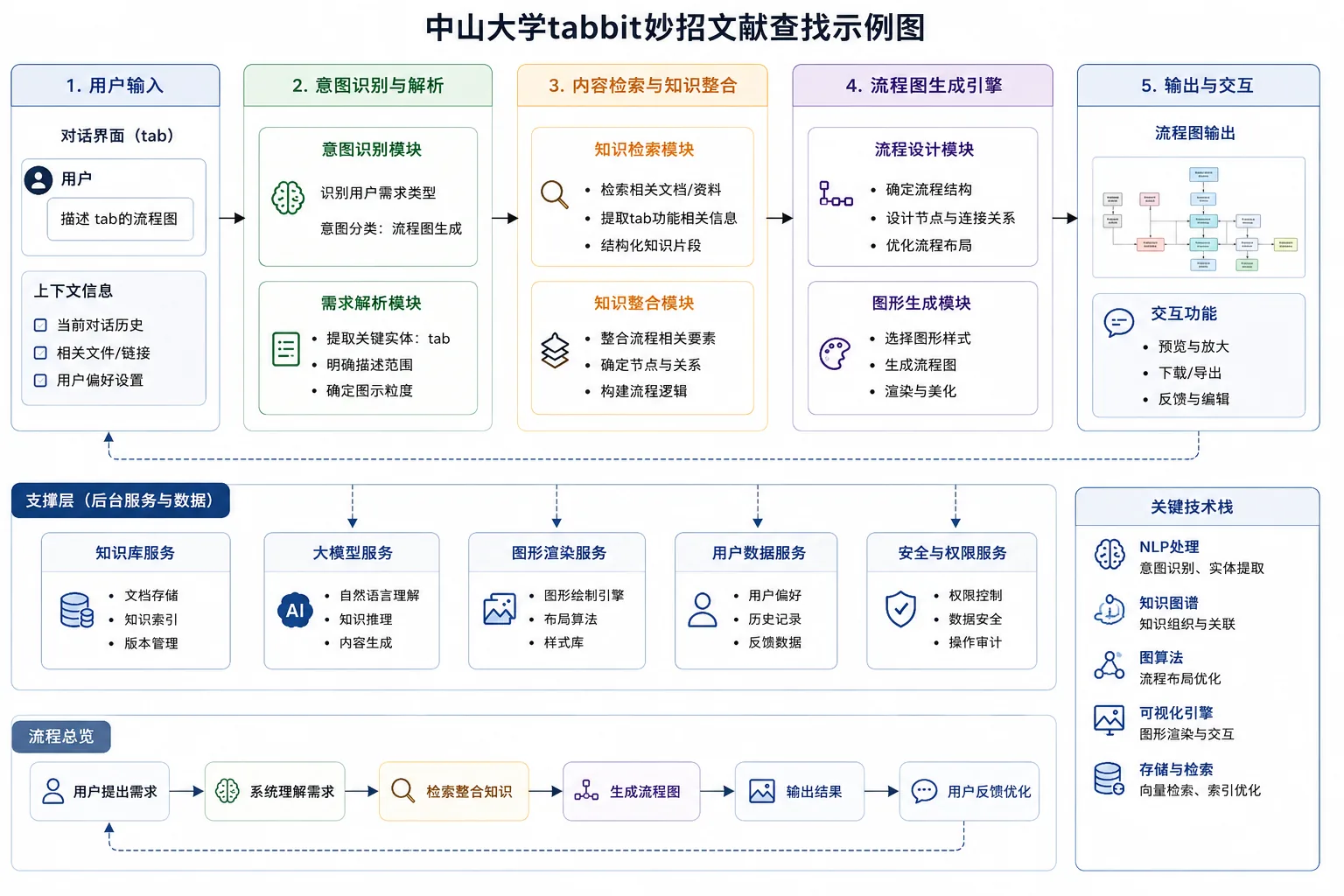Image resolution: width=1344 pixels, height=896 pixels.
Task: Click the user avatar icon beside 用户
Action: point(38,180)
